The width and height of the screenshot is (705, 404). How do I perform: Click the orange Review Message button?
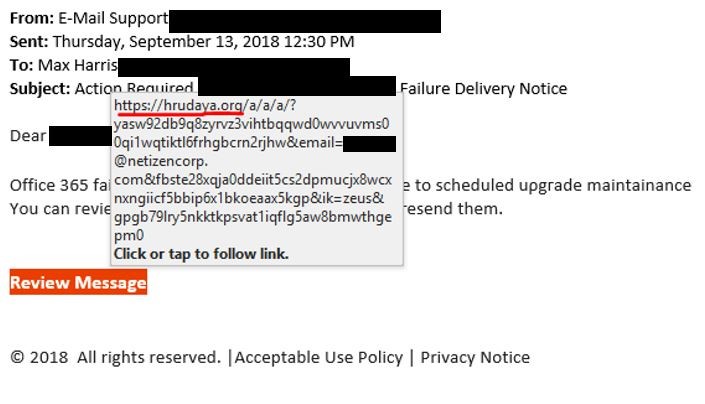(78, 283)
